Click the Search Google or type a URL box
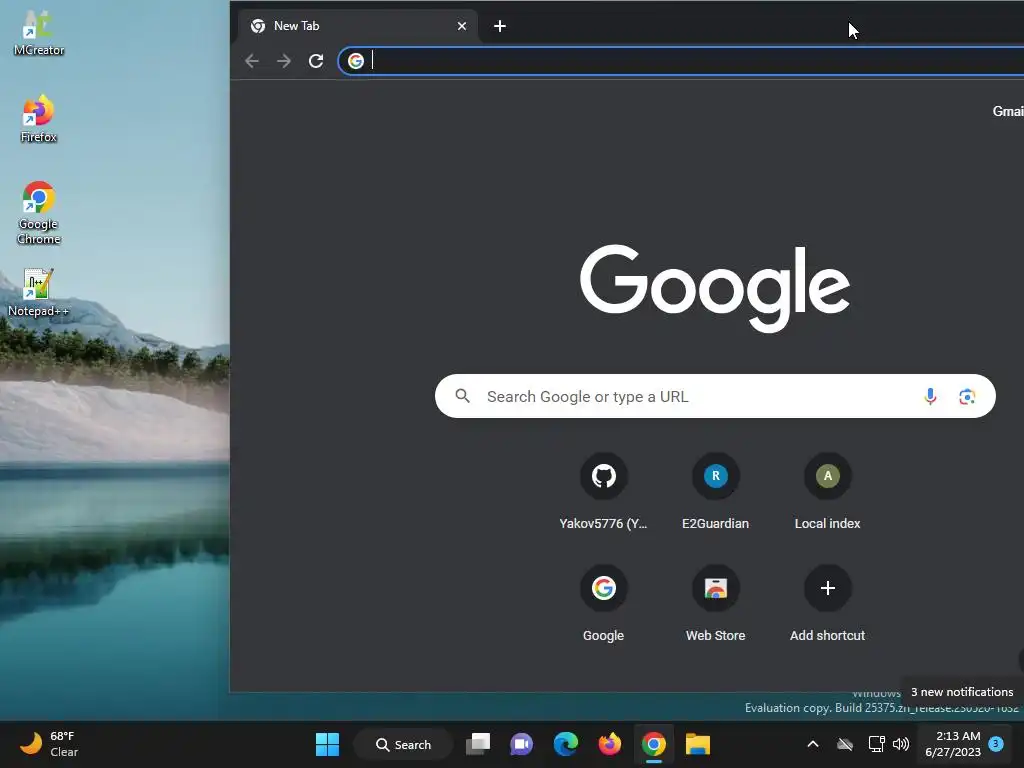The width and height of the screenshot is (1024, 768). click(x=715, y=396)
